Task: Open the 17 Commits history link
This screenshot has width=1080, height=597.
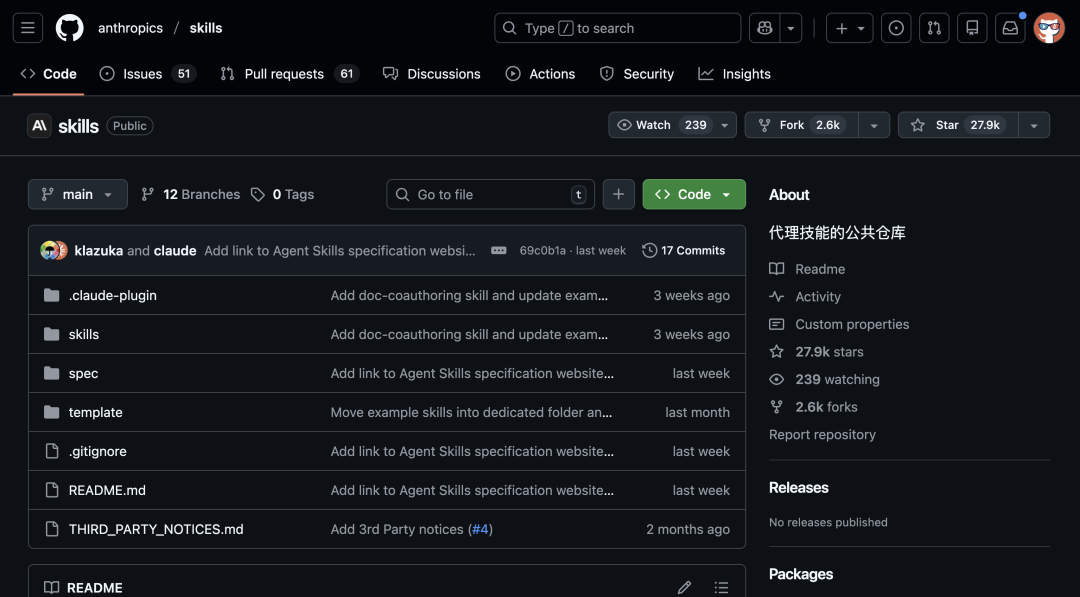Action: [x=684, y=251]
